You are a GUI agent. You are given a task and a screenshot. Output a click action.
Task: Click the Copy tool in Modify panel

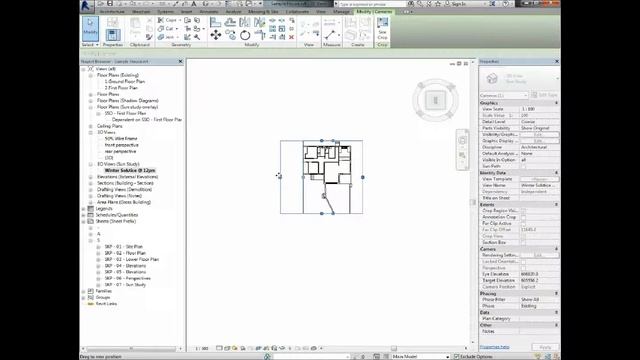pyautogui.click(x=231, y=35)
